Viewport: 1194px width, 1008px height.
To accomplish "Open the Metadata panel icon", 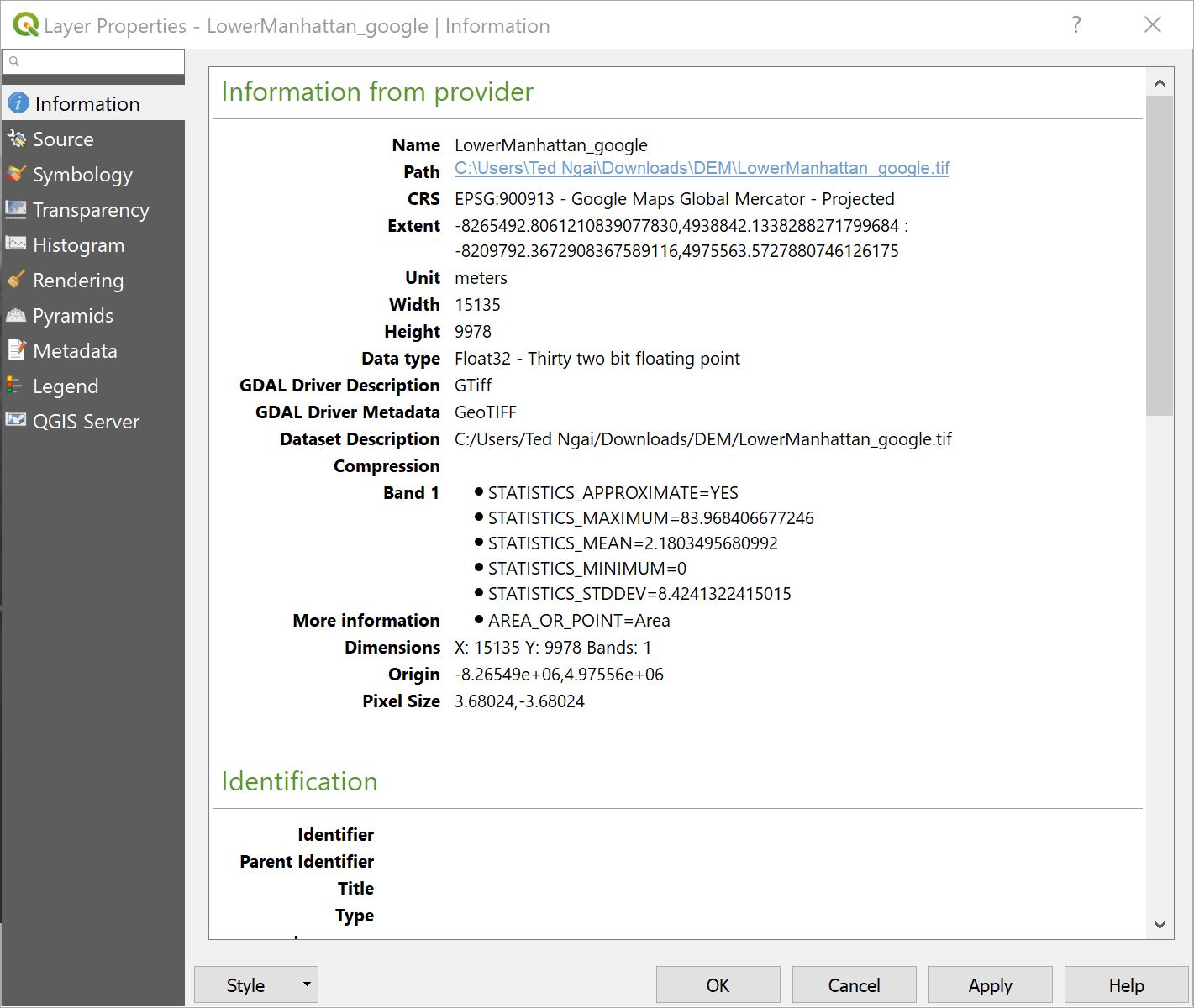I will coord(16,350).
